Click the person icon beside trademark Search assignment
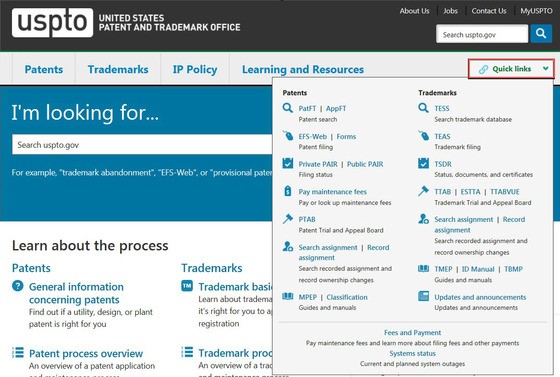Screen dimensions: 560x377 pyautogui.click(x=423, y=218)
